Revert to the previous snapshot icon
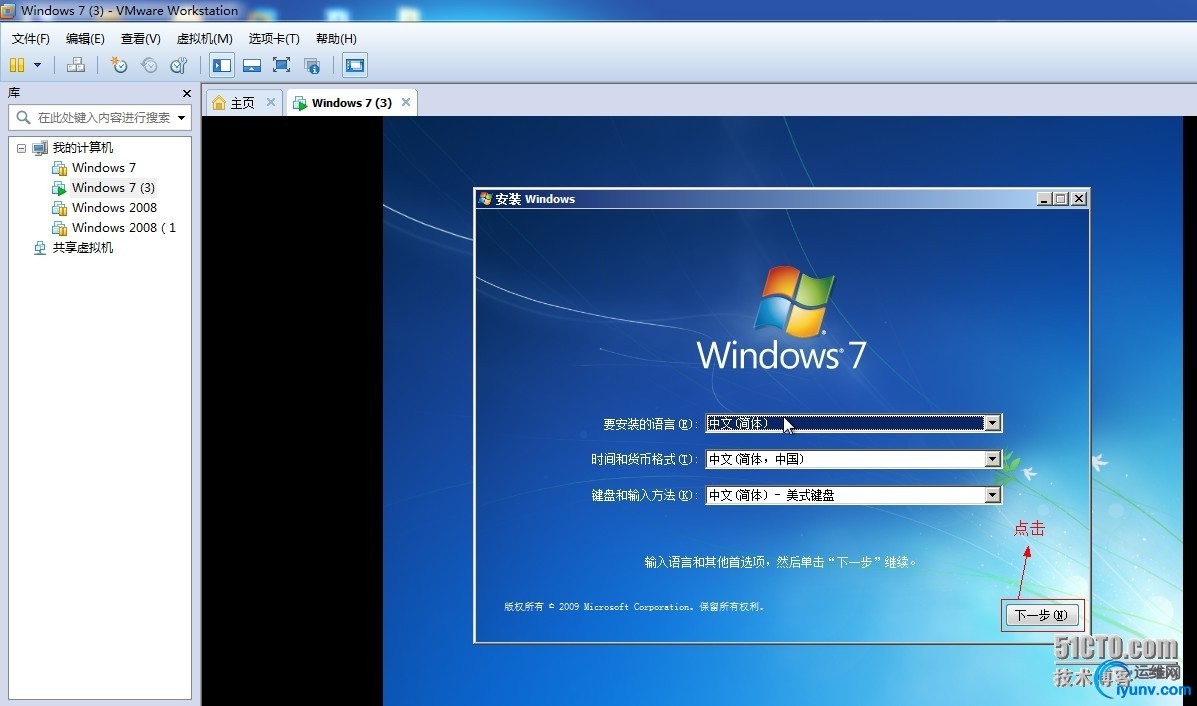Viewport: 1197px width, 706px height. click(x=149, y=65)
